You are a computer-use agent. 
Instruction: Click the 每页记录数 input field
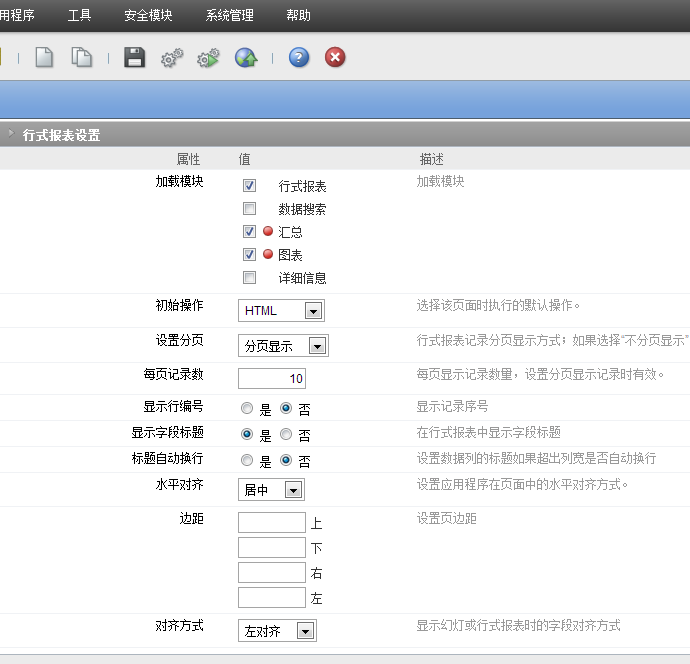tap(272, 378)
